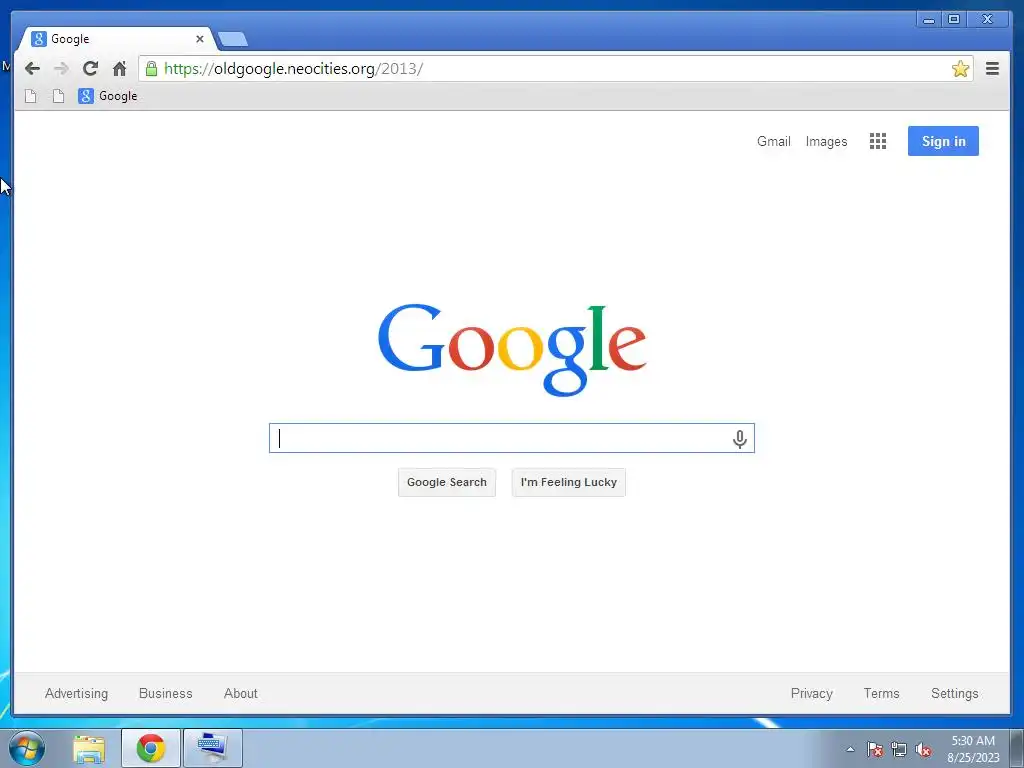Viewport: 1024px width, 768px height.
Task: Open the Terms footer link
Action: [x=882, y=694]
